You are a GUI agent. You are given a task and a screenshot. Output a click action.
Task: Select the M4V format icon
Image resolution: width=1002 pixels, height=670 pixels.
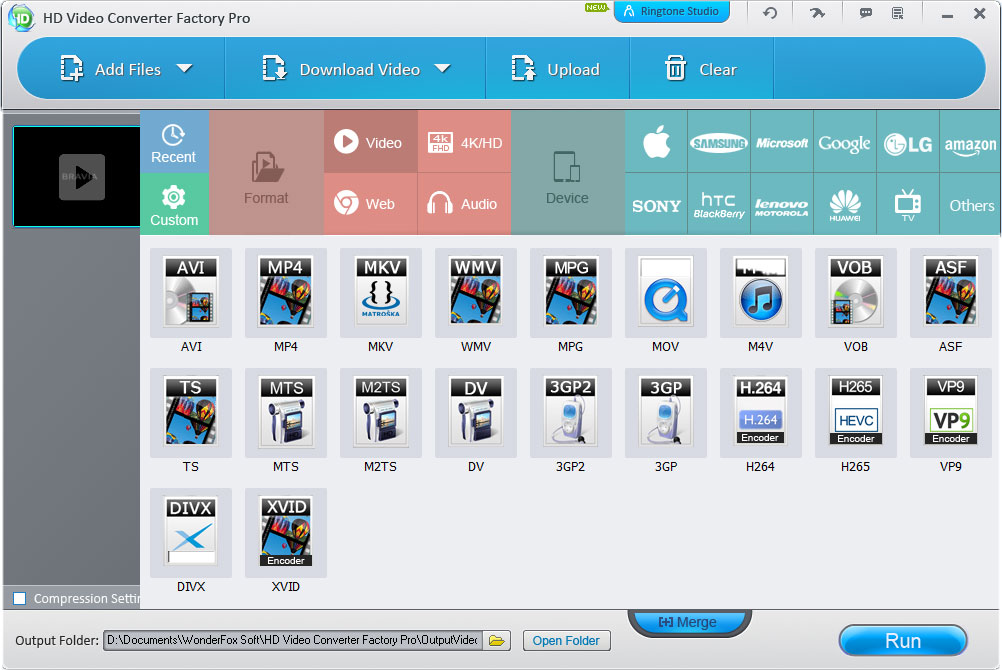coord(760,293)
